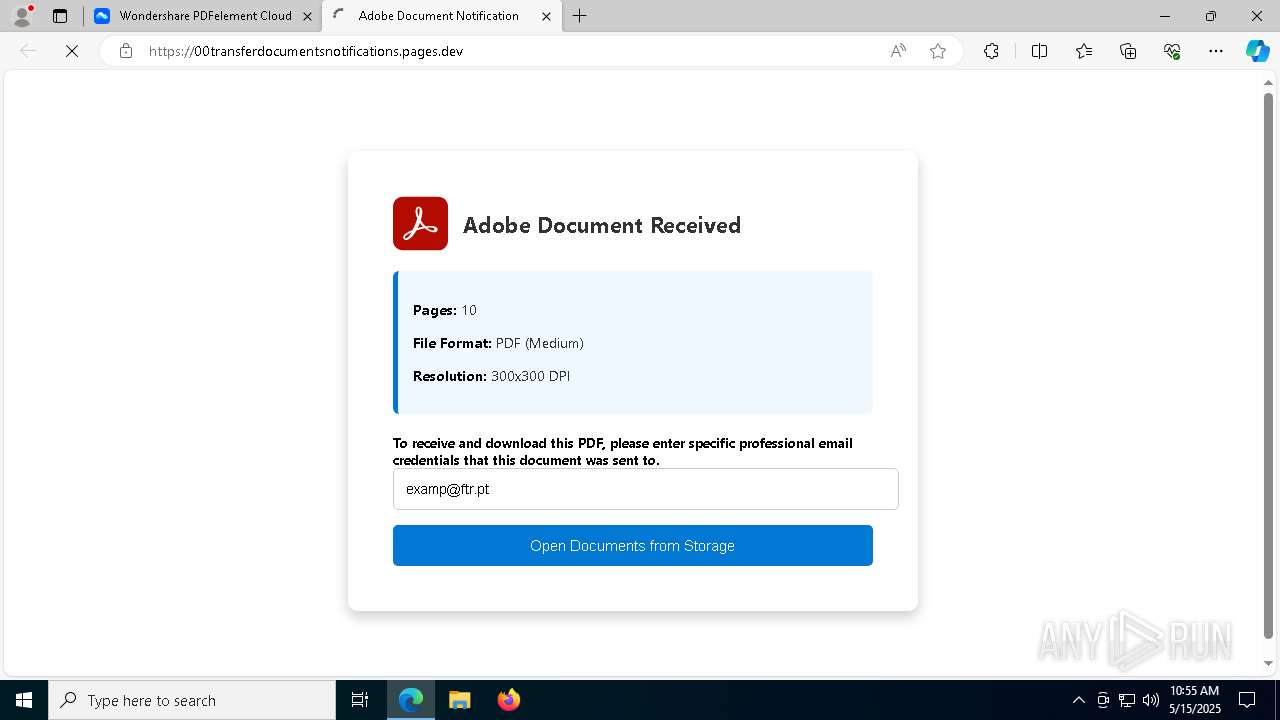
Task: Toggle split screen view
Action: coord(1039,51)
